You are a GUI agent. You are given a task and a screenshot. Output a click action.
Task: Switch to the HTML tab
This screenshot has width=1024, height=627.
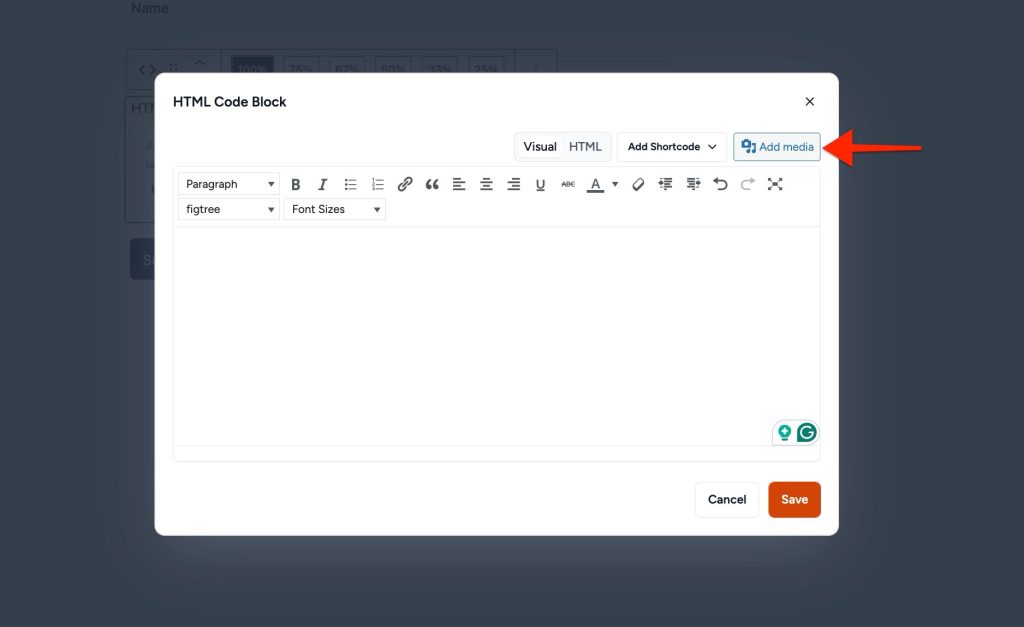coord(585,147)
